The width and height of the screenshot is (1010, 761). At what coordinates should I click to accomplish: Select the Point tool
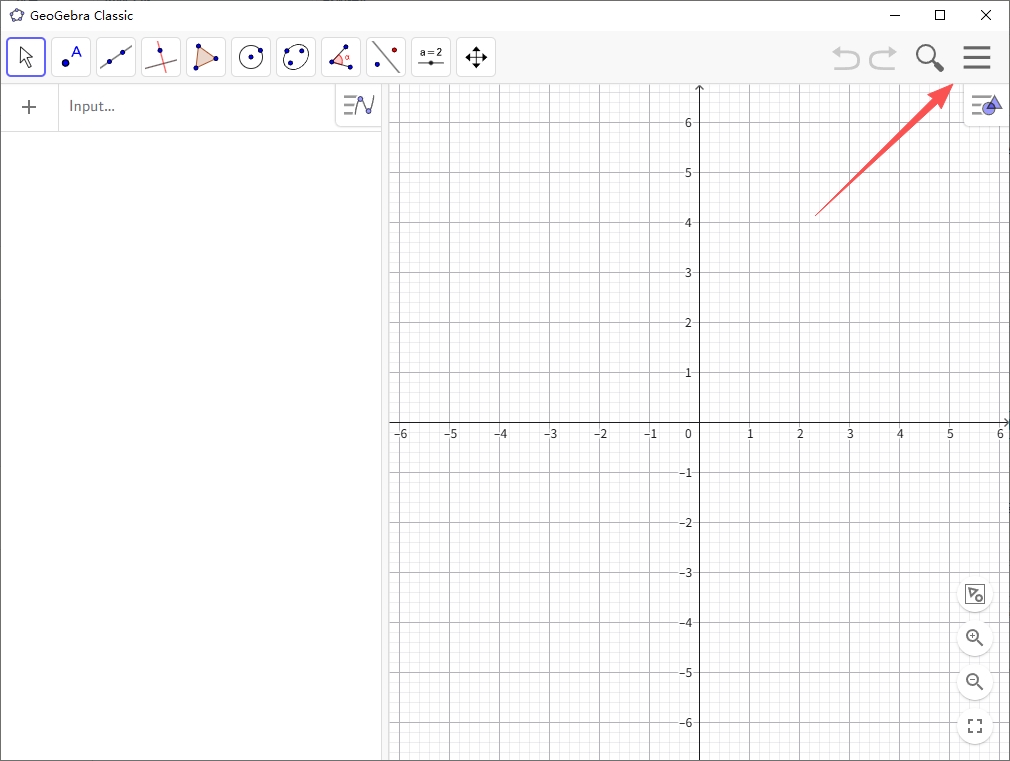click(x=71, y=57)
